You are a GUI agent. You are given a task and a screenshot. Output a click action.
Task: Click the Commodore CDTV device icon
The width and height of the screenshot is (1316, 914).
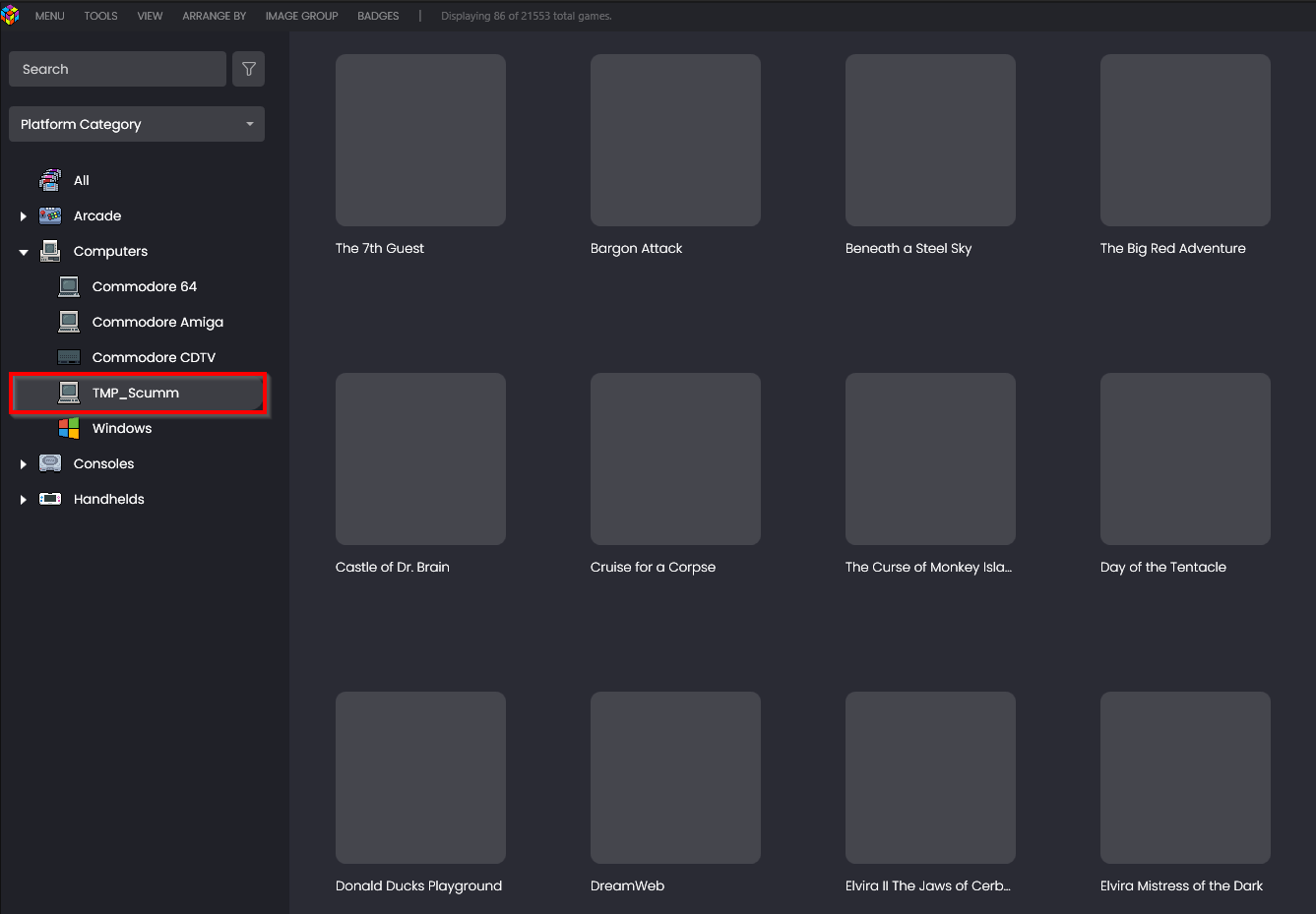[x=69, y=357]
